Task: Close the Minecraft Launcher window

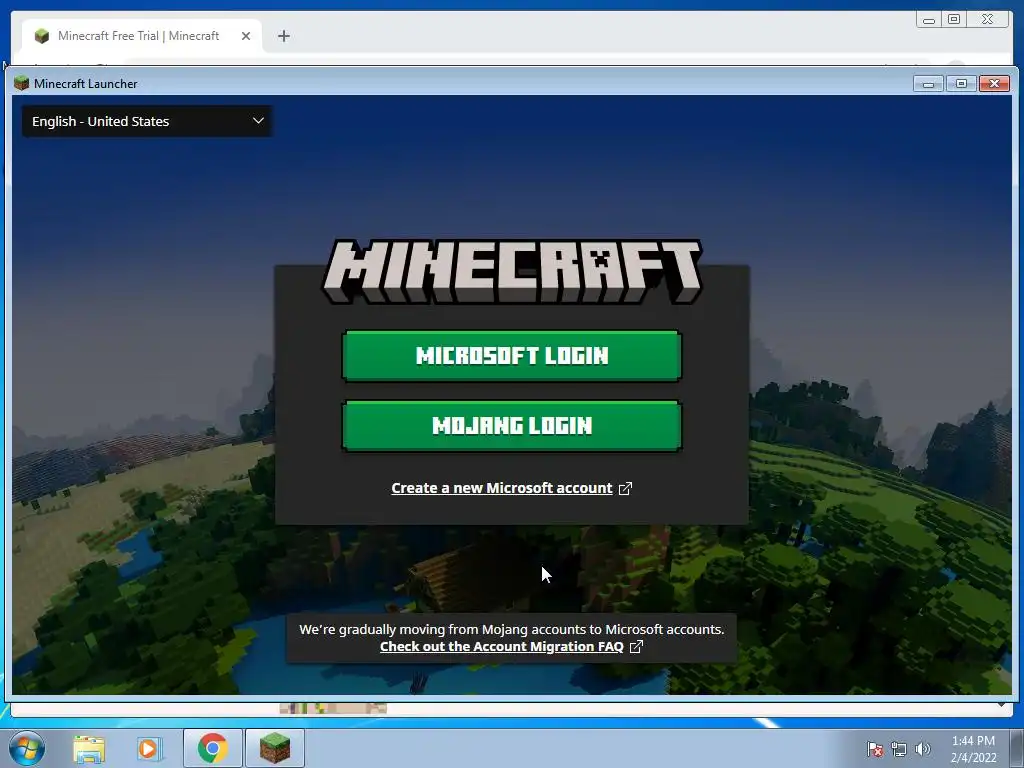Action: (x=995, y=84)
